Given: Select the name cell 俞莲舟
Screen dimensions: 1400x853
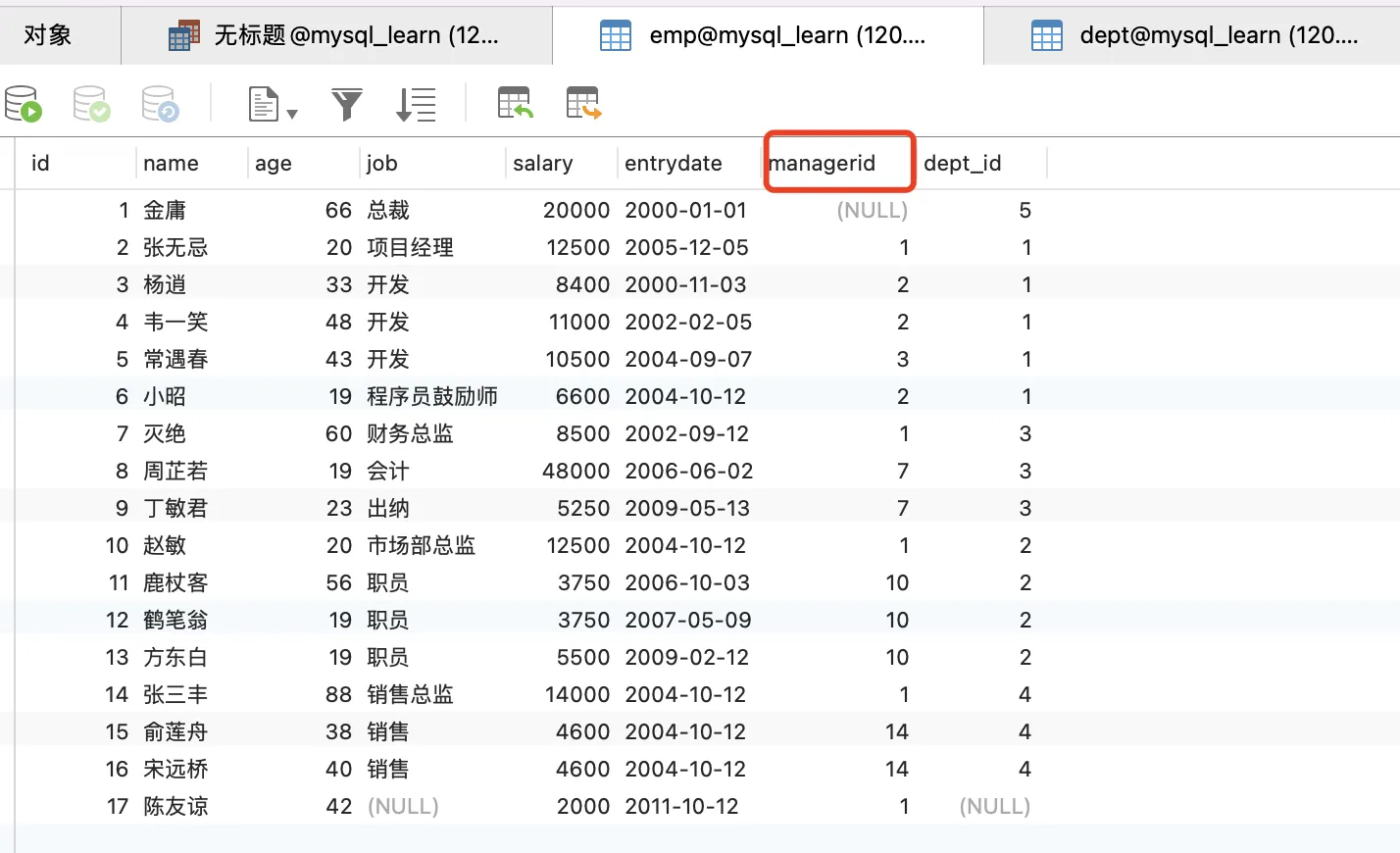Looking at the screenshot, I should (175, 731).
